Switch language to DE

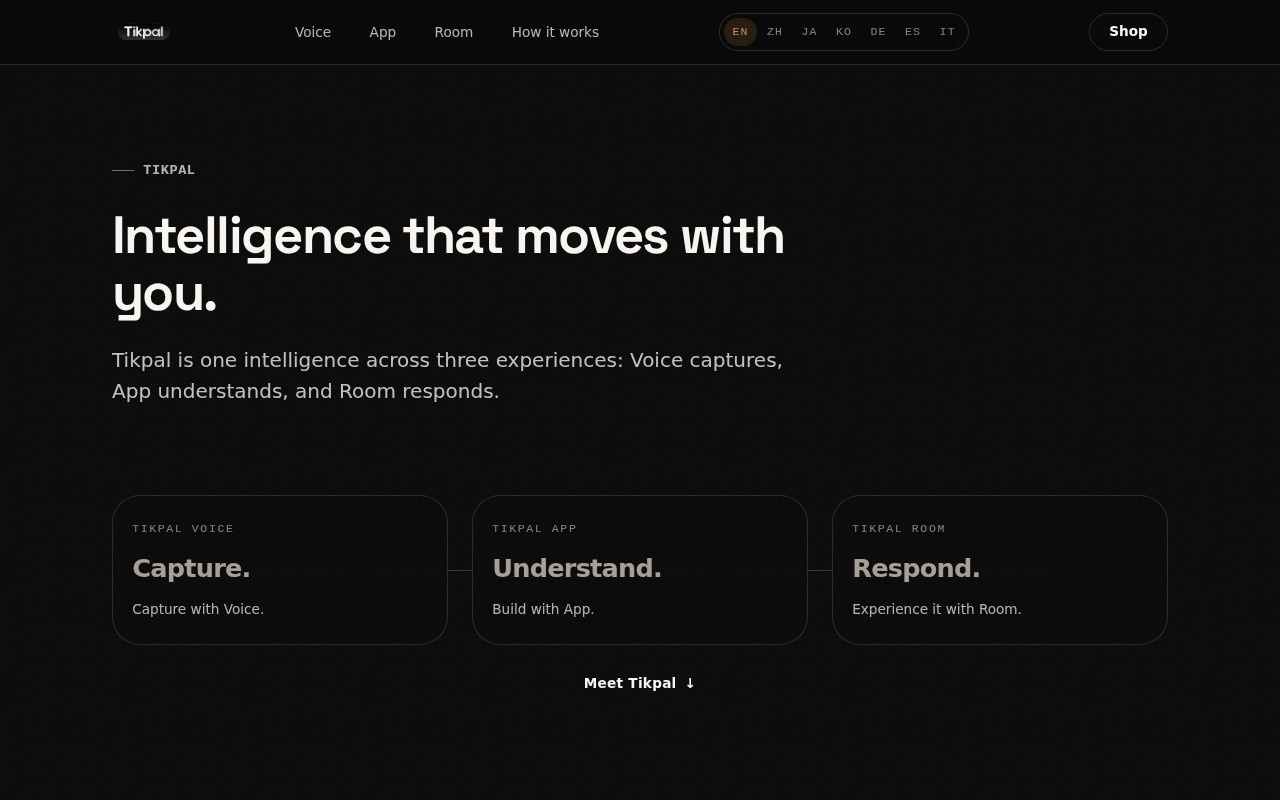878,32
